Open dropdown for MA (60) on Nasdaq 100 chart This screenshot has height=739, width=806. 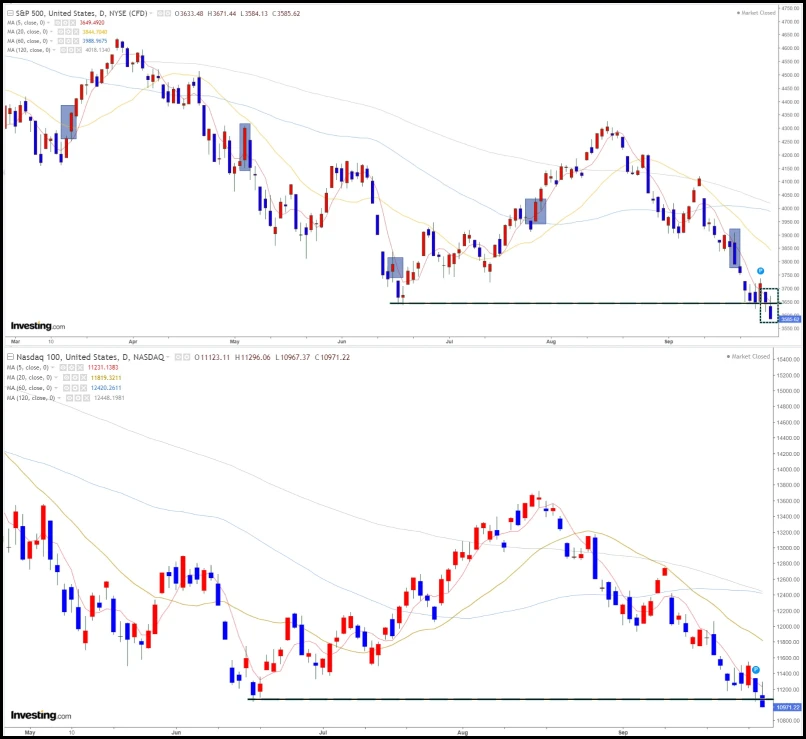56,388
